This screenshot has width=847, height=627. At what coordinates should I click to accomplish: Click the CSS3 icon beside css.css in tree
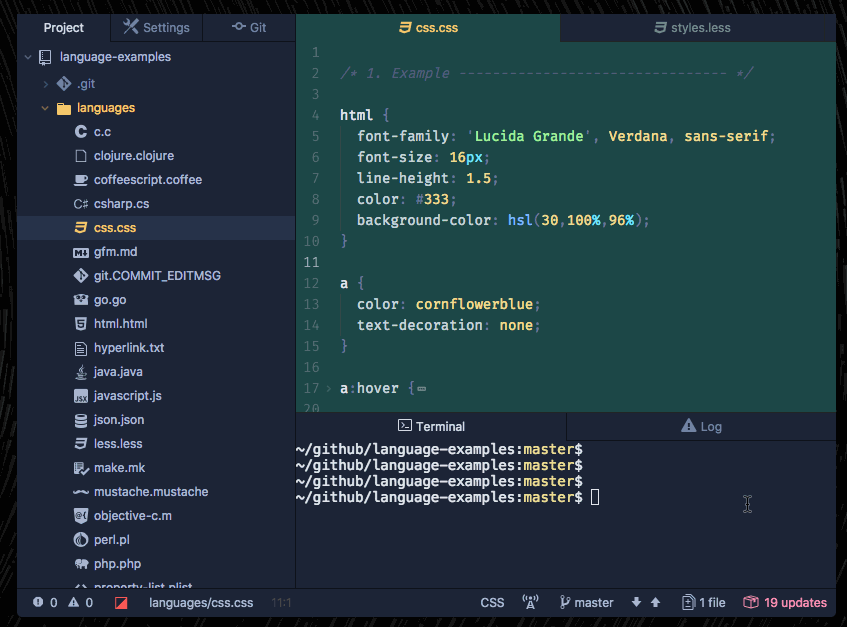point(81,228)
